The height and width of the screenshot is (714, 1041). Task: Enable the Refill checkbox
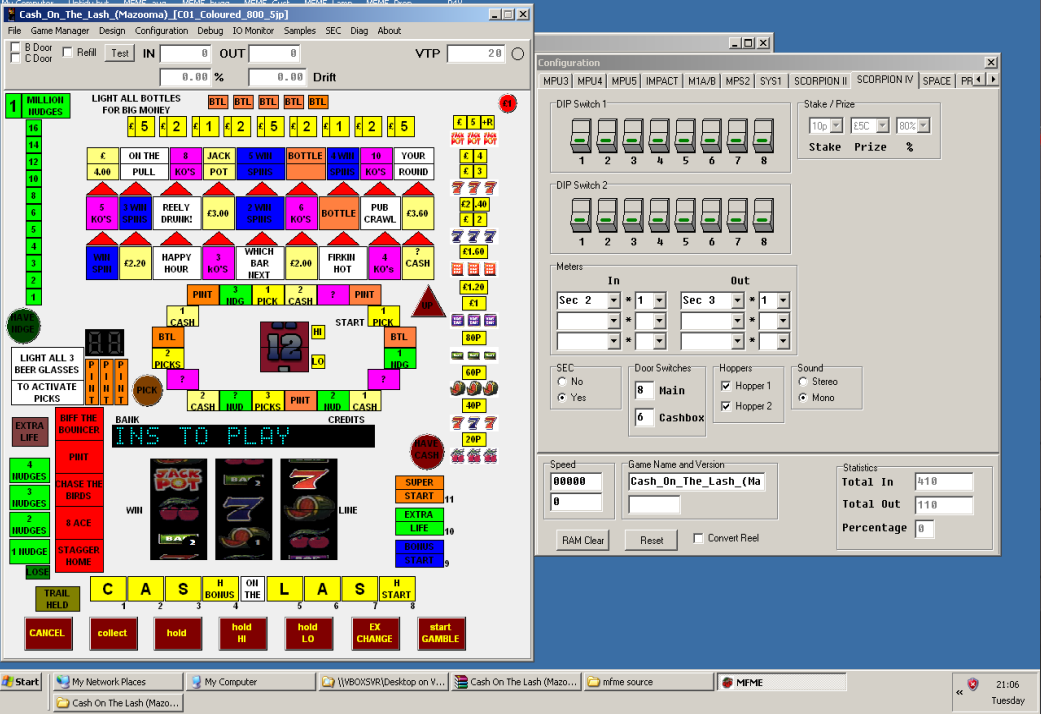pyautogui.click(x=67, y=52)
